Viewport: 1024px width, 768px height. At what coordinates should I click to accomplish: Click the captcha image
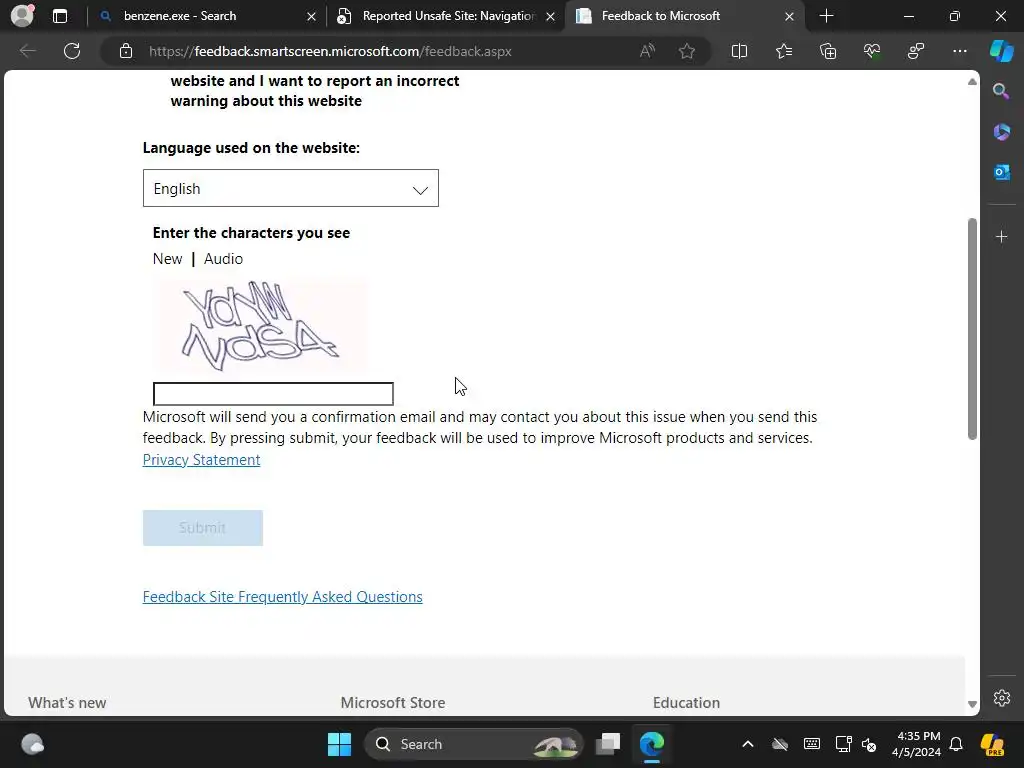pyautogui.click(x=260, y=325)
